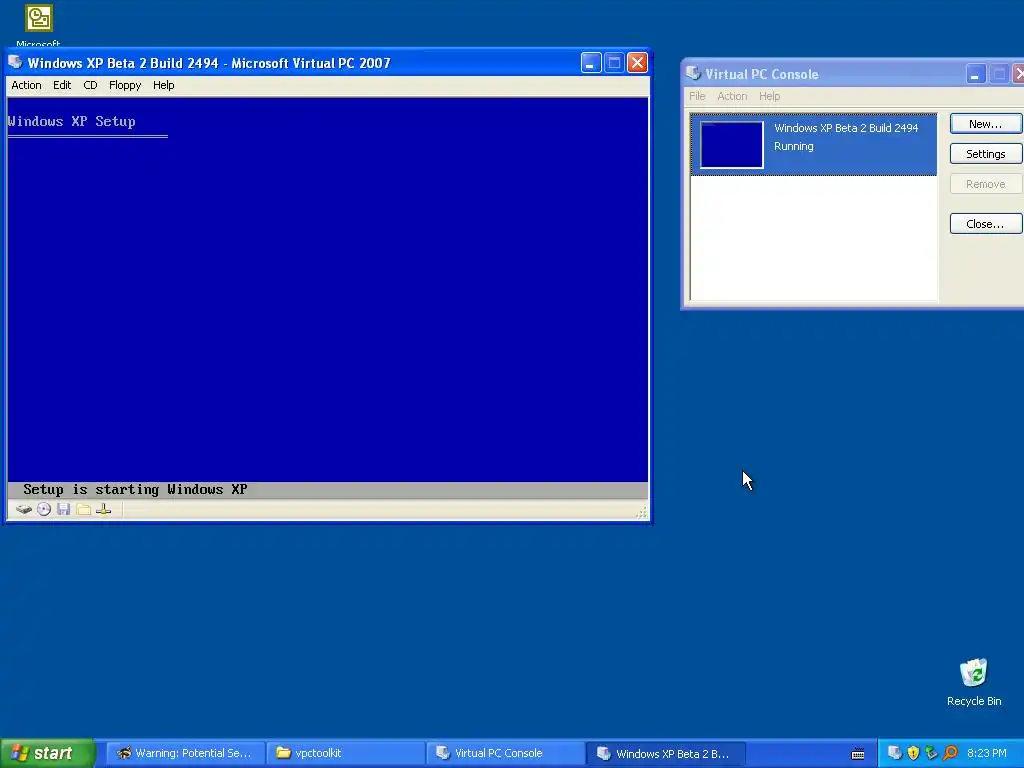Click the Virtual PC Console title bar icon
This screenshot has height=768, width=1024.
pyautogui.click(x=694, y=74)
